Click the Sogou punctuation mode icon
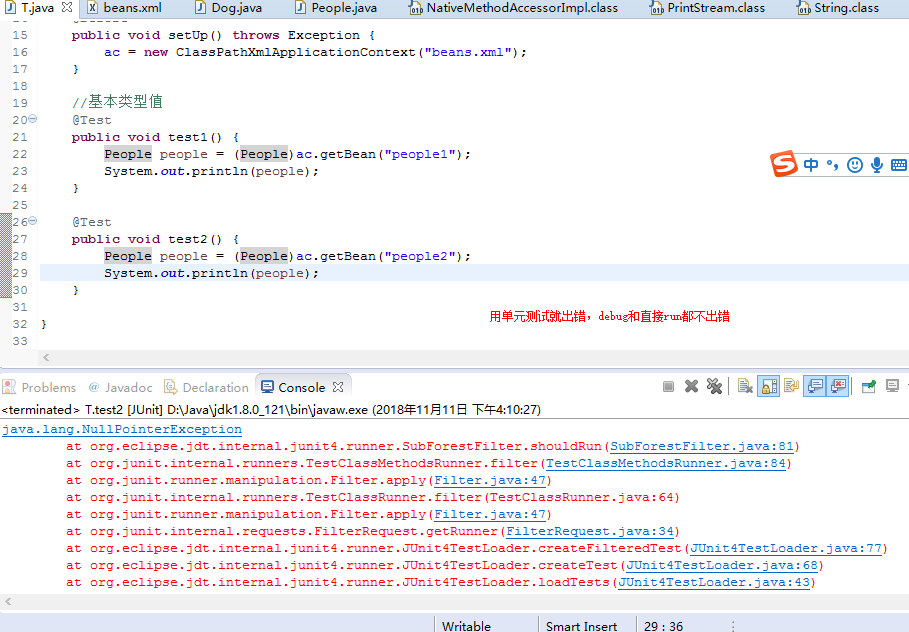The width and height of the screenshot is (909, 632). point(832,165)
